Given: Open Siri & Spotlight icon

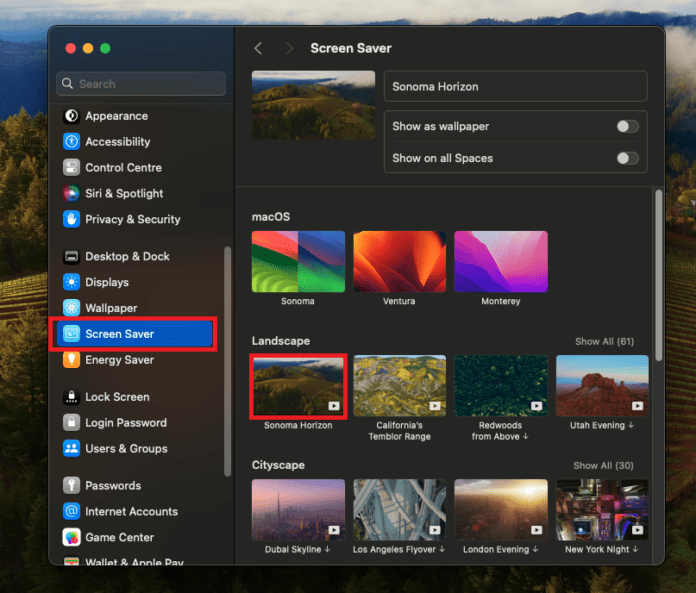Looking at the screenshot, I should (x=72, y=194).
